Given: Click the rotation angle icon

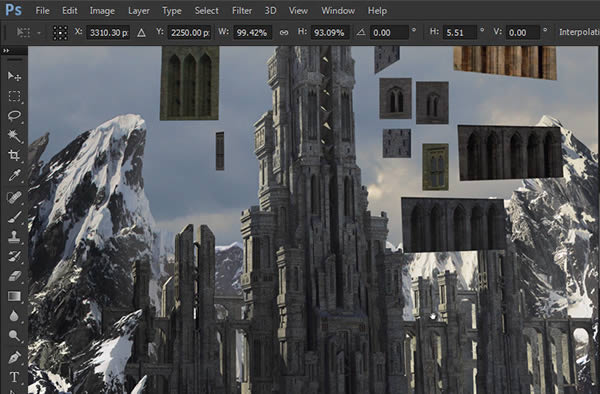Looking at the screenshot, I should click(x=361, y=33).
